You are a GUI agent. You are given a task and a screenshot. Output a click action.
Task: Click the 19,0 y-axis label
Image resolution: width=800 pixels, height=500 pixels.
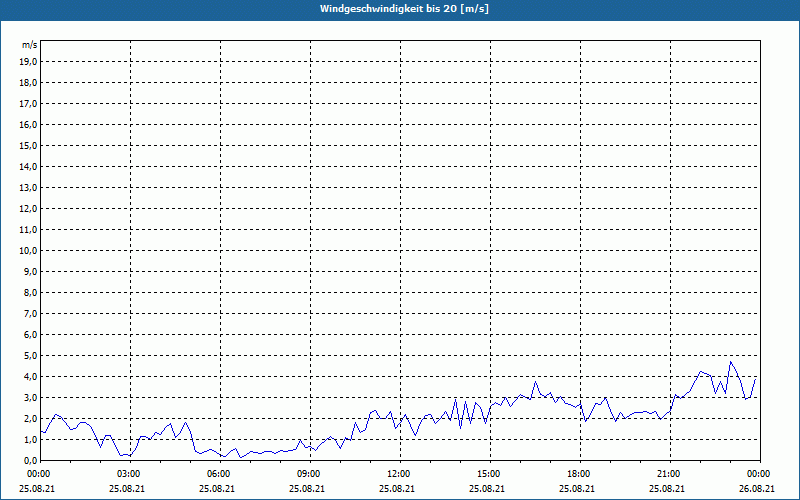(x=28, y=62)
